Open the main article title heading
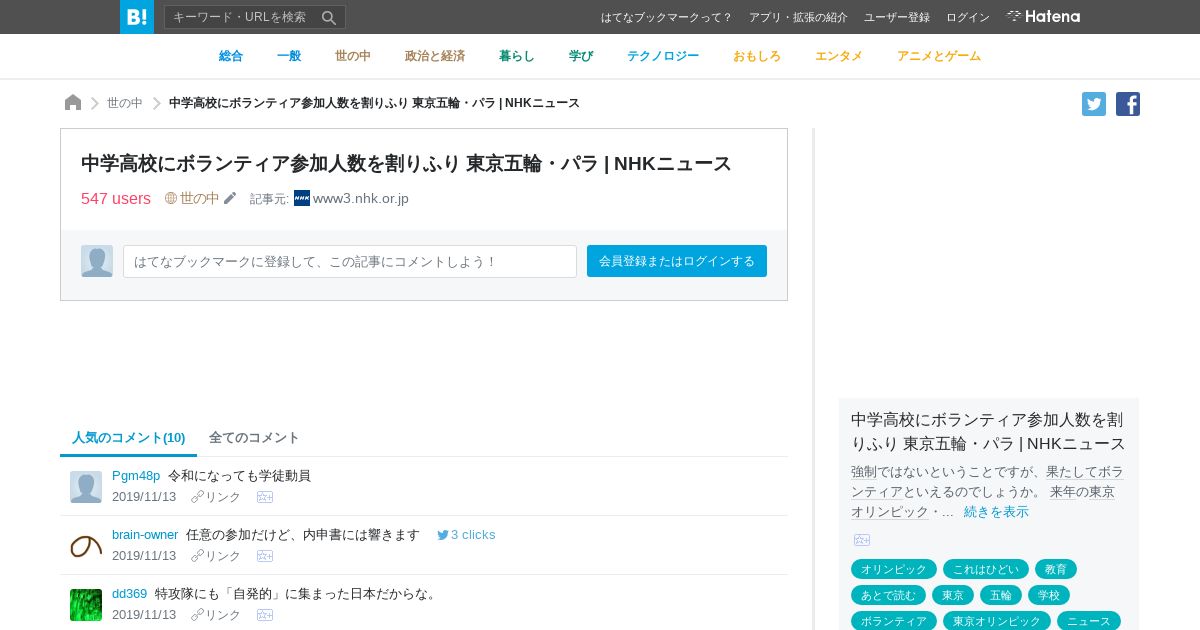Viewport: 1200px width, 630px height. [x=406, y=163]
